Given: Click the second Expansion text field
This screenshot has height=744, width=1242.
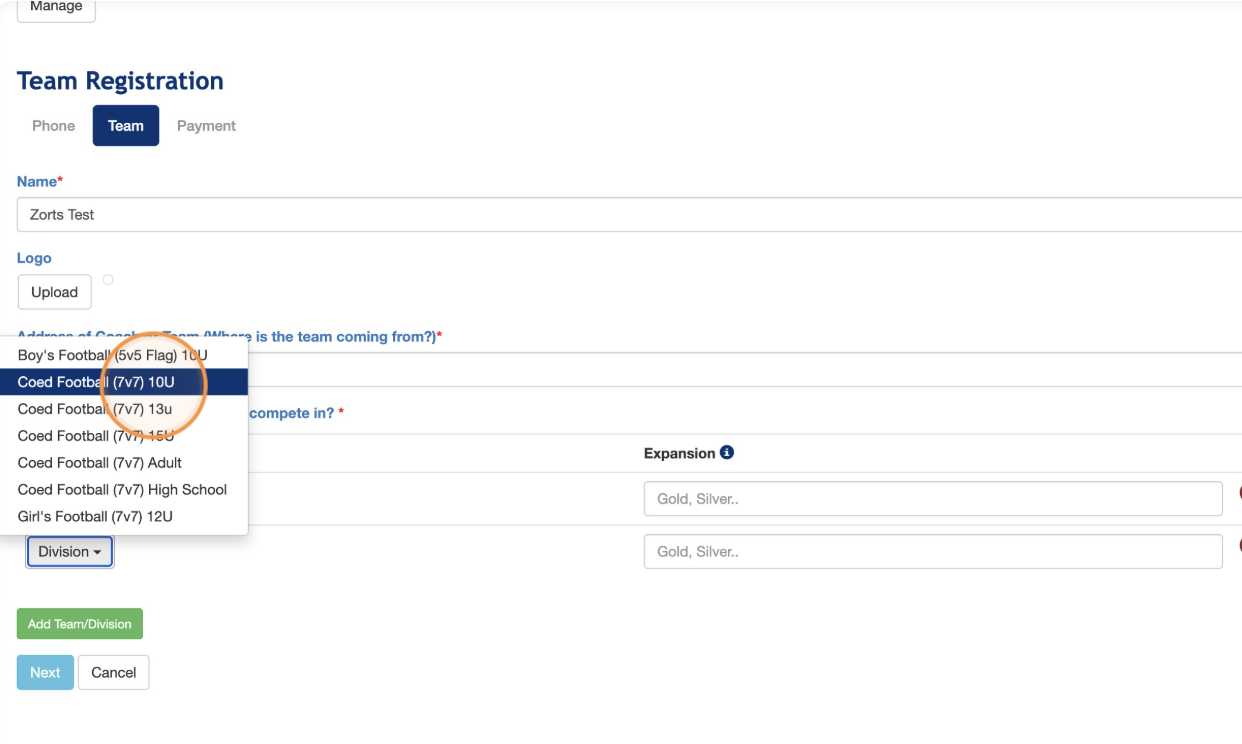Looking at the screenshot, I should click(x=932, y=552).
